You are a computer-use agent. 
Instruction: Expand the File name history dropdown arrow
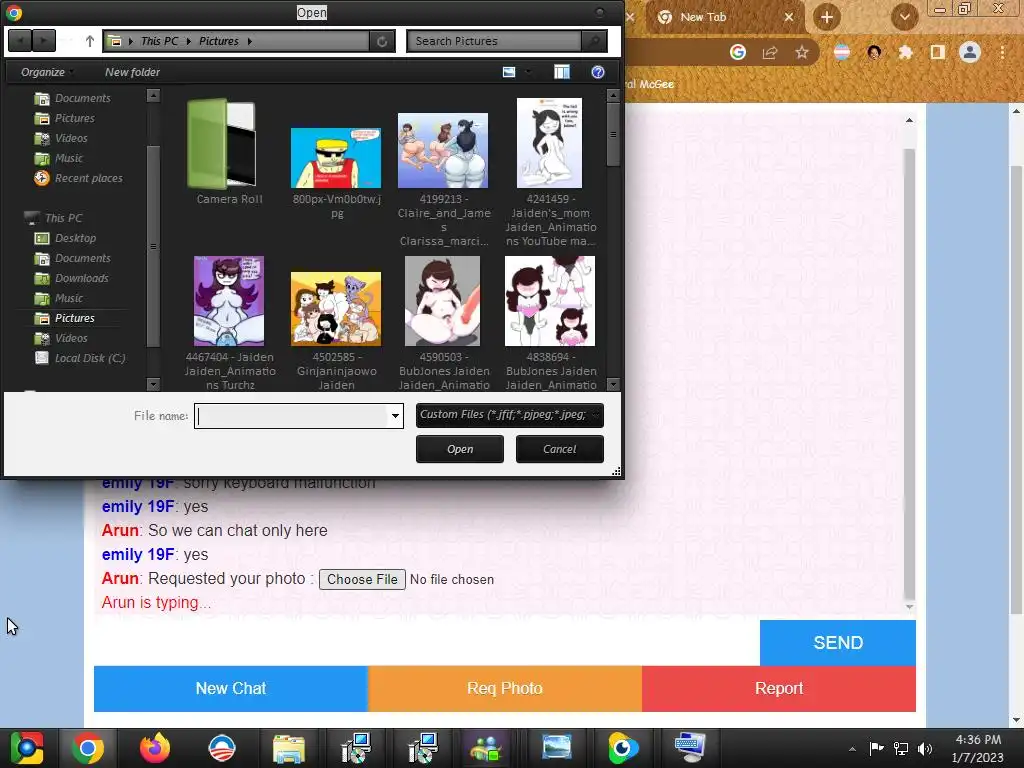(x=395, y=415)
